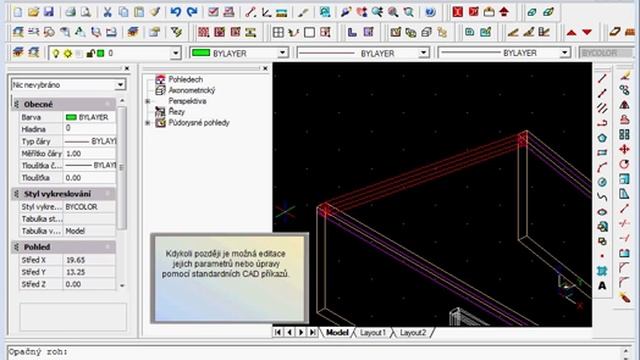Click the red up arrow icon
Screen dimensions: 640x360
point(571,32)
